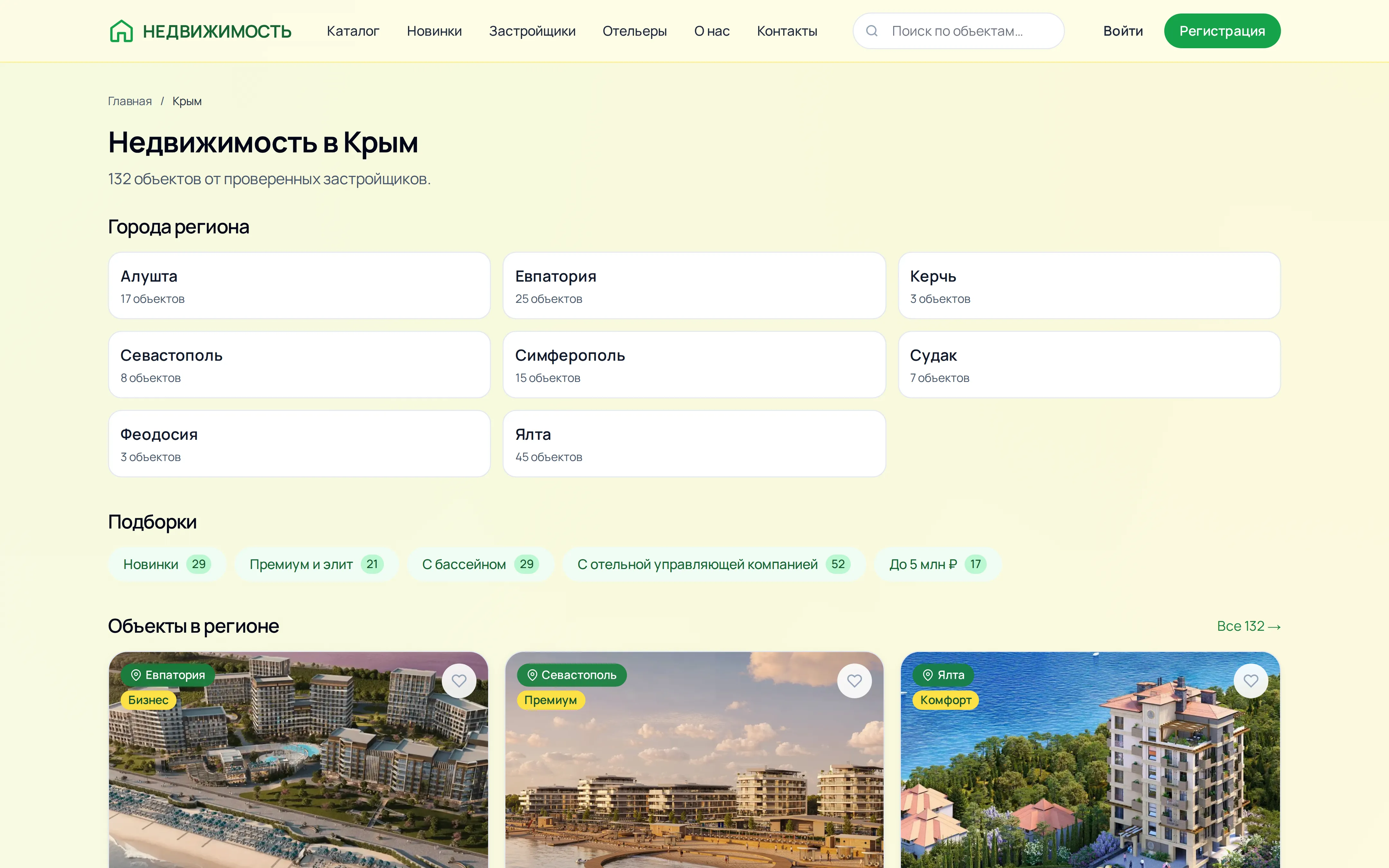1389x868 pixels.
Task: Click the green house logo icon
Action: (x=121, y=31)
